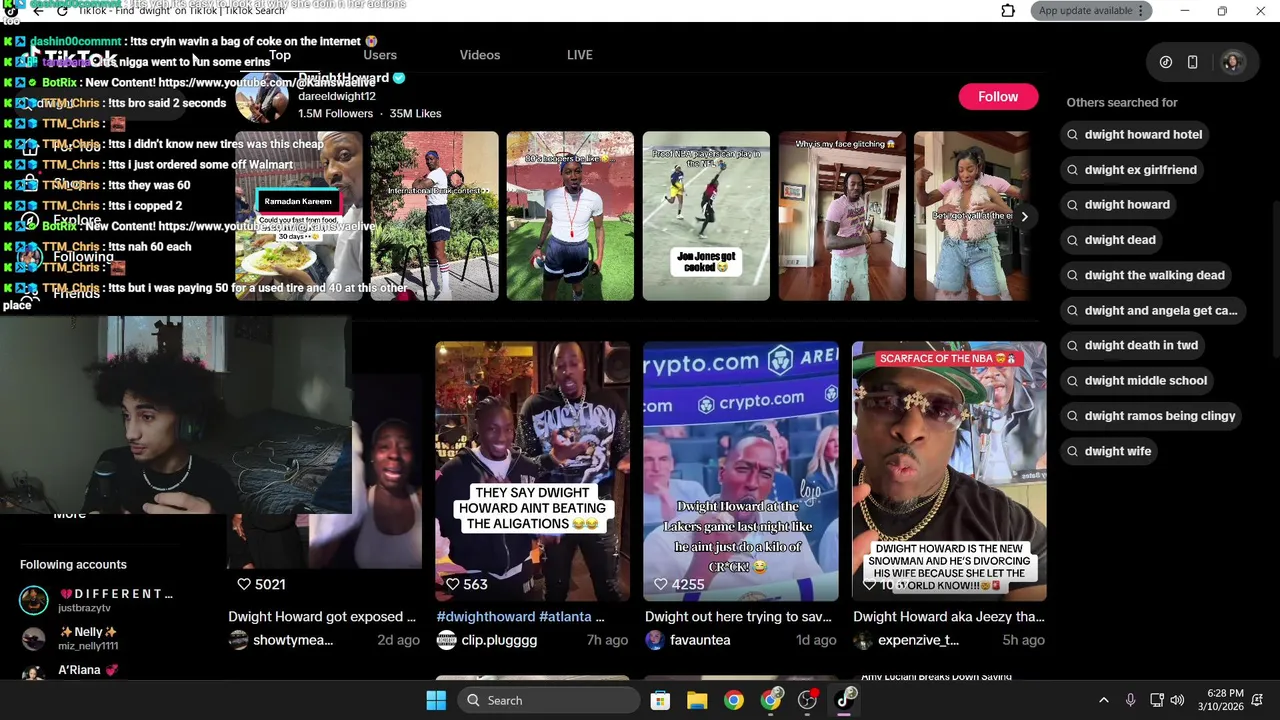Play the Scarface of the NBA video
This screenshot has height=720, width=1280.
coord(949,471)
